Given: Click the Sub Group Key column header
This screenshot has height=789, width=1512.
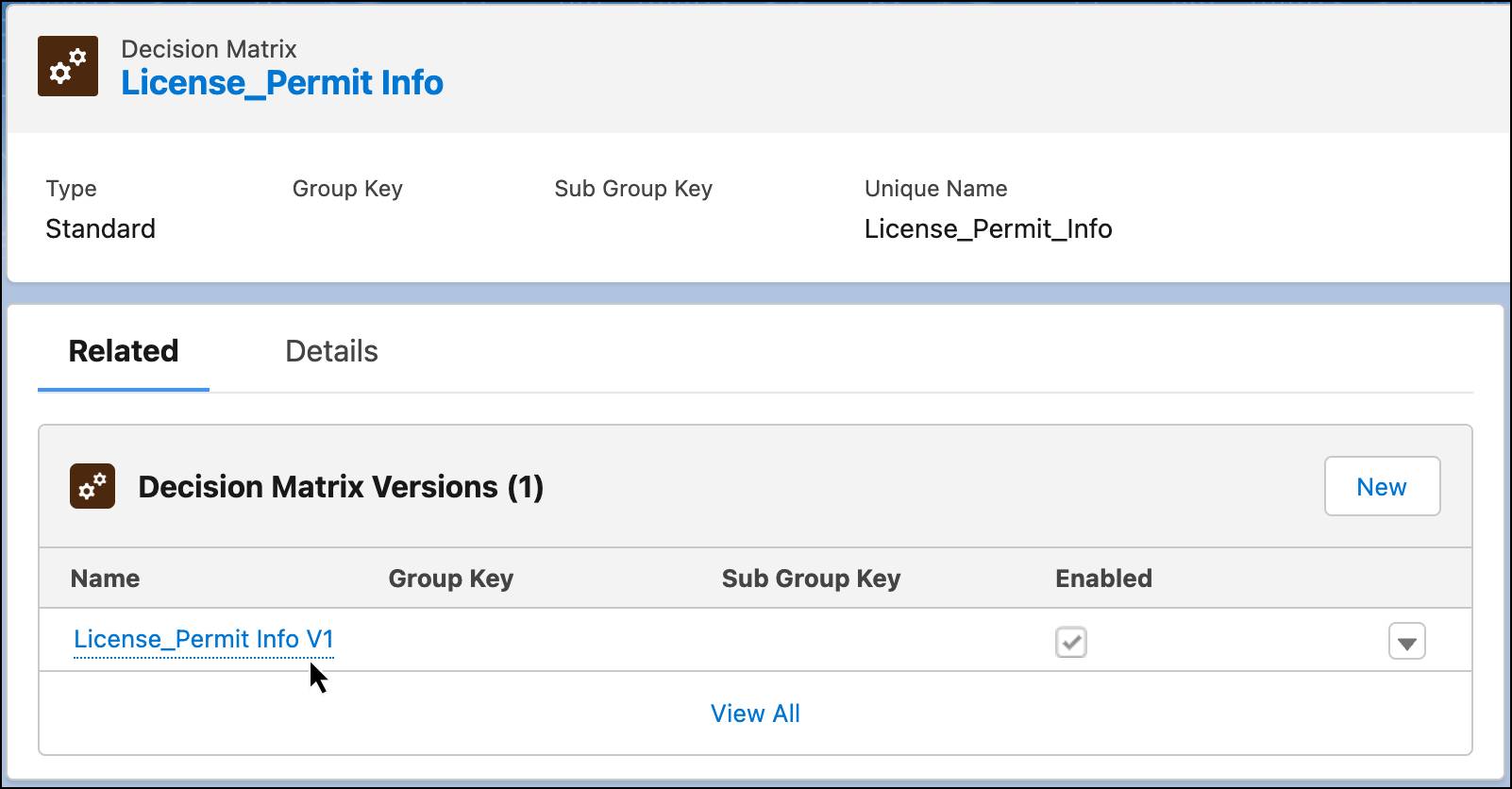Looking at the screenshot, I should [811, 579].
